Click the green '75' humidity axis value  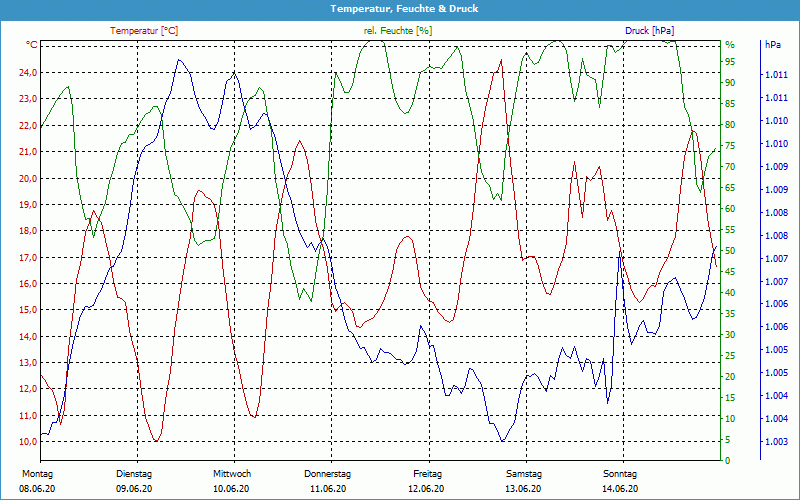pyautogui.click(x=730, y=145)
